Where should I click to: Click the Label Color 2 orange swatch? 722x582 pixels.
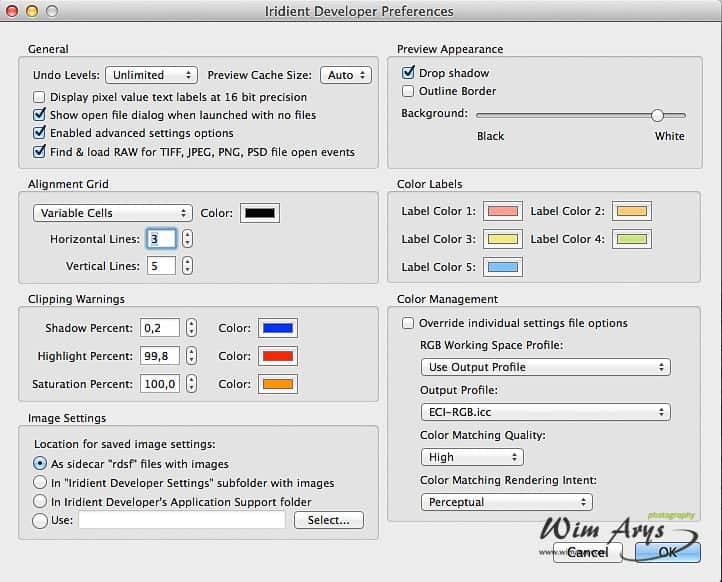click(x=632, y=211)
